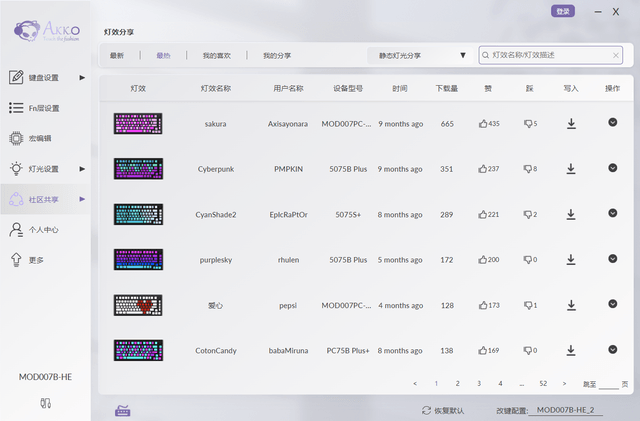Select the MOD007B-HE_2 config field
Screen dimensions: 640x421
[565, 410]
